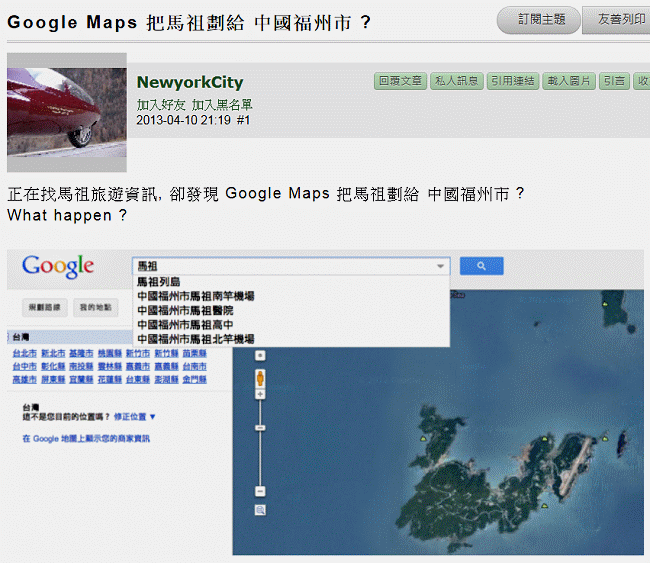Image resolution: width=650 pixels, height=563 pixels.
Task: Click the 回覆文章 button
Action: point(400,81)
